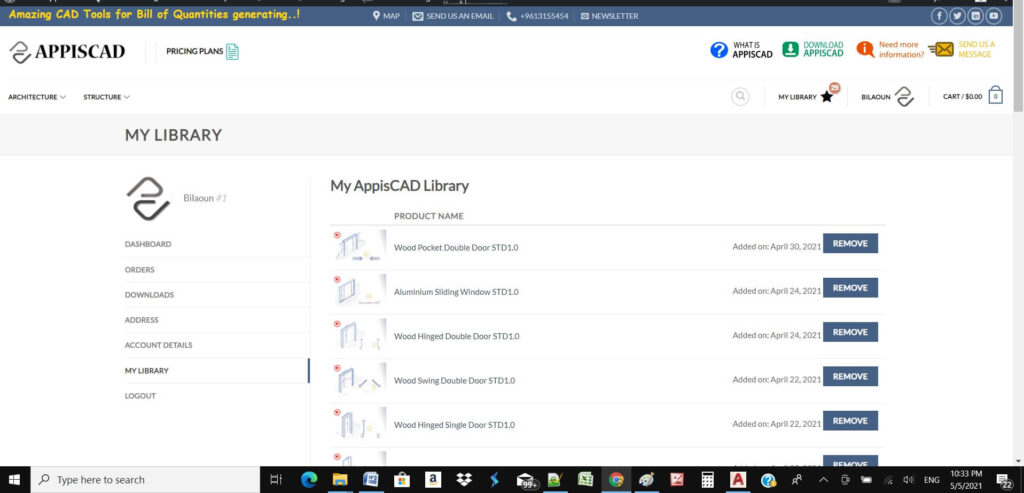This screenshot has height=493, width=1024.
Task: Open the YouTube social icon
Action: pyautogui.click(x=994, y=16)
